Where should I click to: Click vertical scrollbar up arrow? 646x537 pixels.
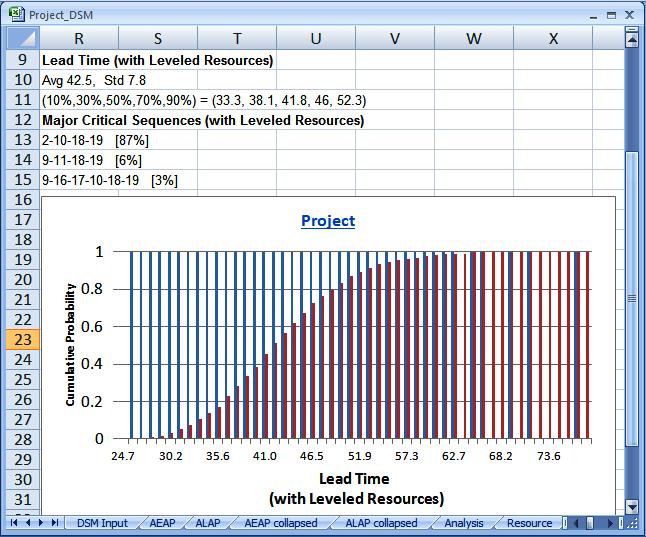coord(632,40)
